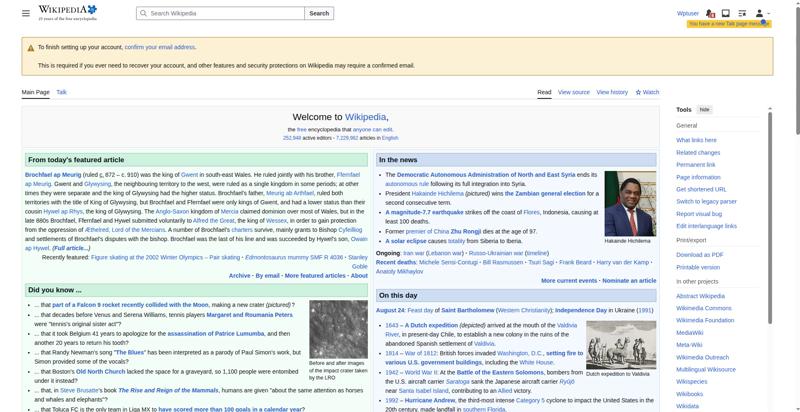This screenshot has height=412, width=800.
Task: Open the alerts notification icon
Action: pos(710,13)
